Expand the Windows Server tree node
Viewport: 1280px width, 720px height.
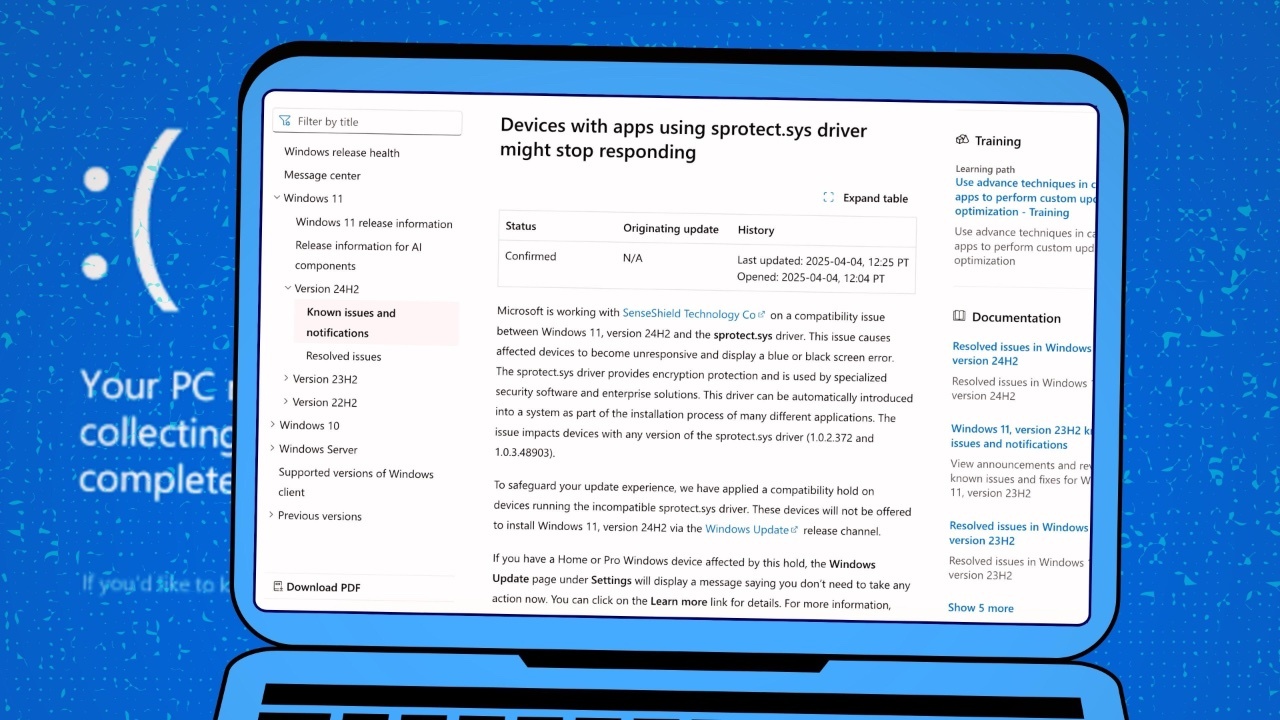(x=272, y=449)
